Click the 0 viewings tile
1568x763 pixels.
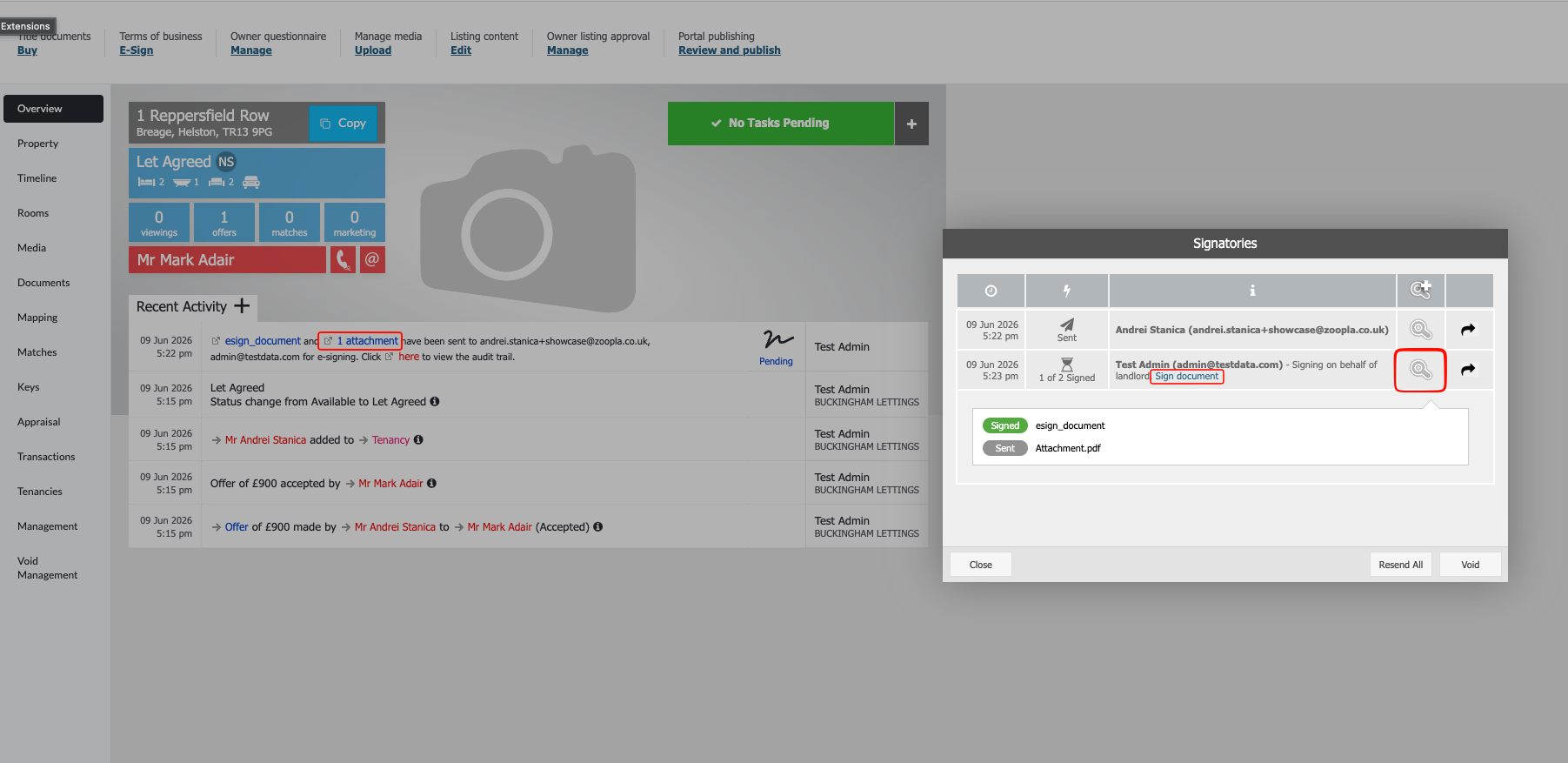159,222
